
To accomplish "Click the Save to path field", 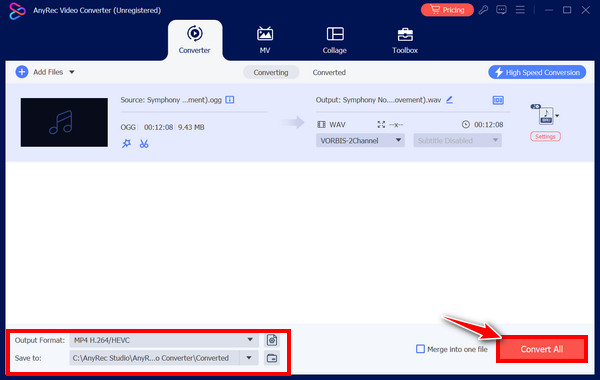I will pos(155,358).
